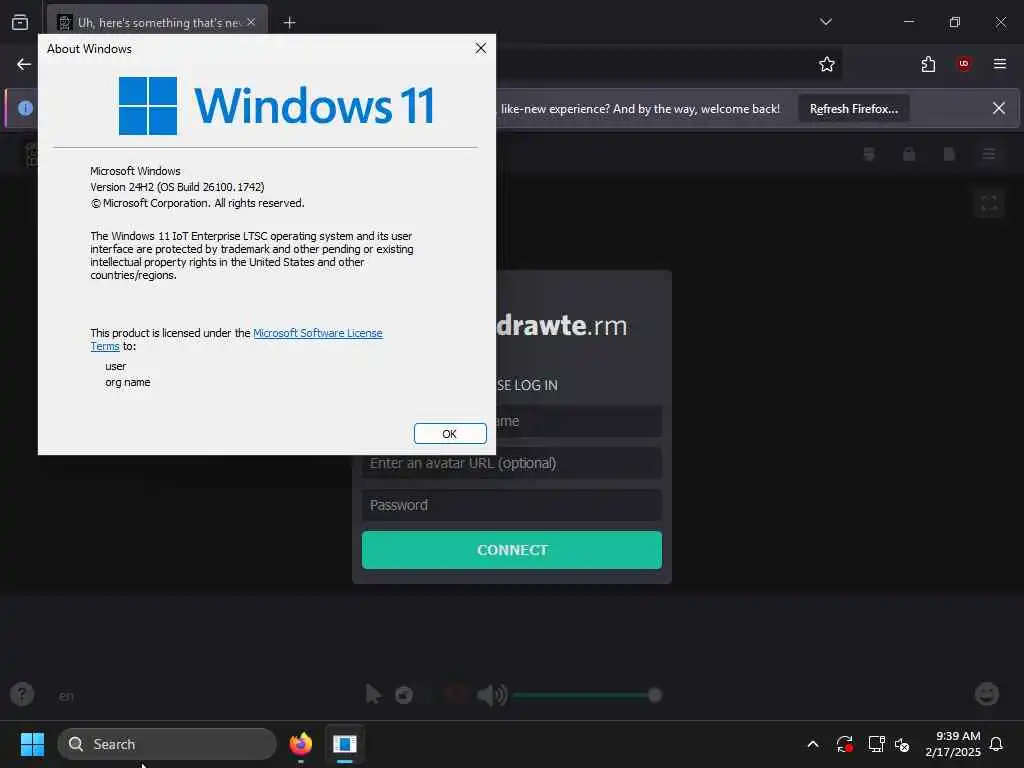Open the Windows Start menu
The image size is (1024, 768).
(32, 744)
